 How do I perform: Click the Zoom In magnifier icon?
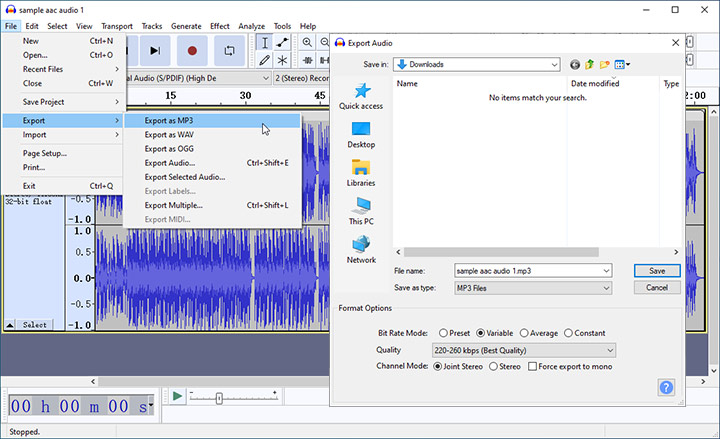coord(307,43)
